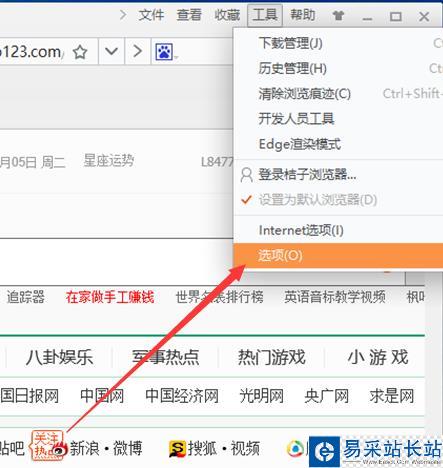The height and width of the screenshot is (468, 443).
Task: Open the 查看 menu
Action: click(189, 15)
